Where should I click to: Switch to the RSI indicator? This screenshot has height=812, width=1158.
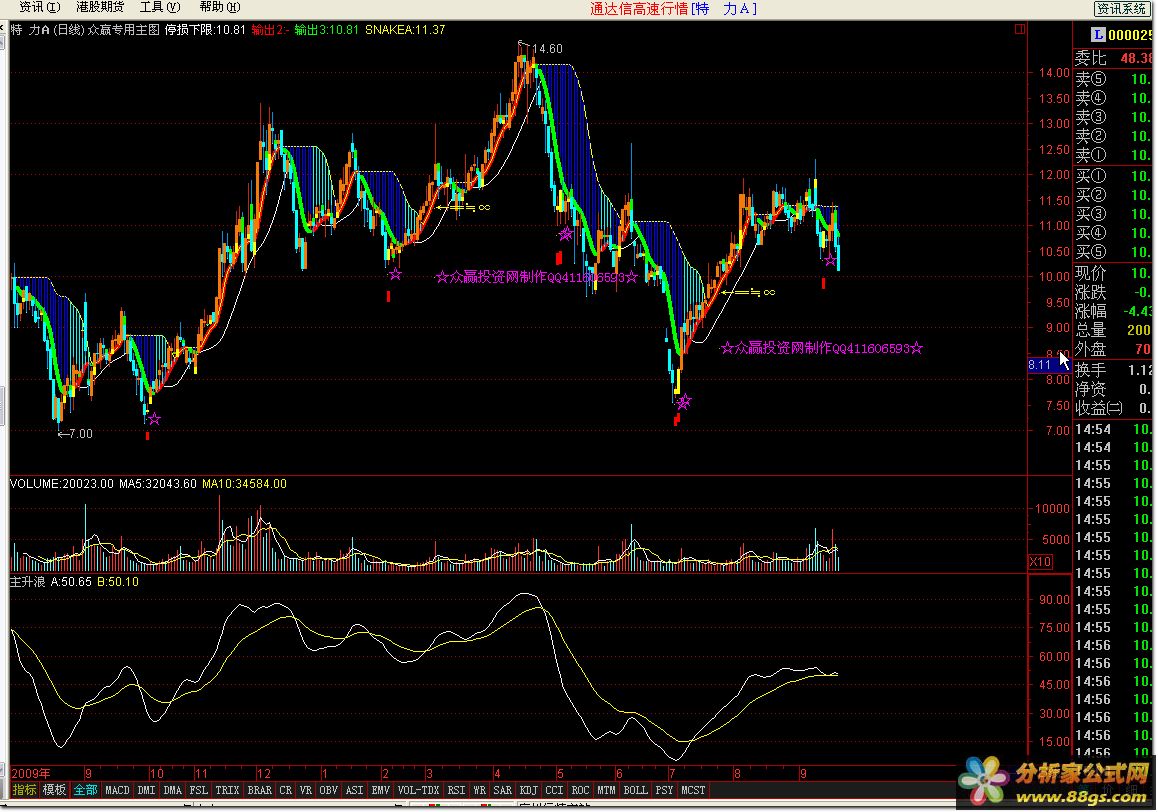[x=456, y=791]
